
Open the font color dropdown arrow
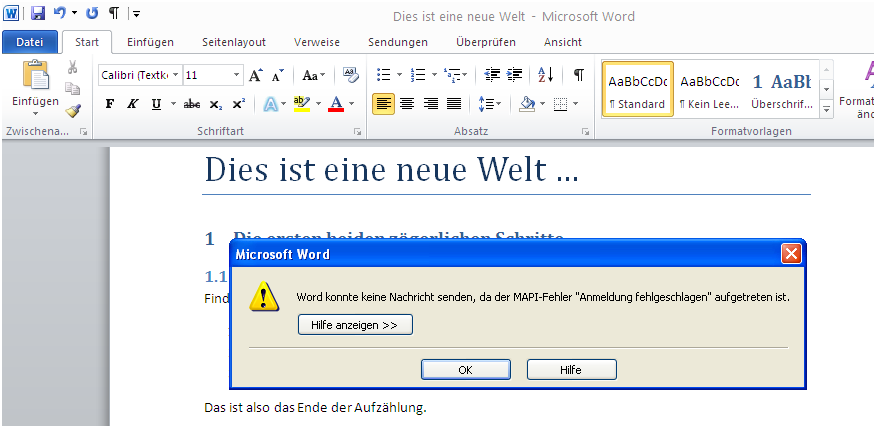(352, 104)
